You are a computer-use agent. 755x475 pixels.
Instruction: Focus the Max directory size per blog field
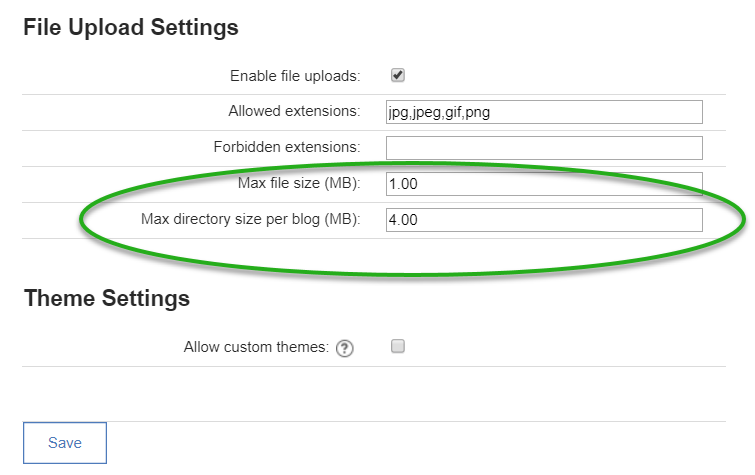point(544,220)
